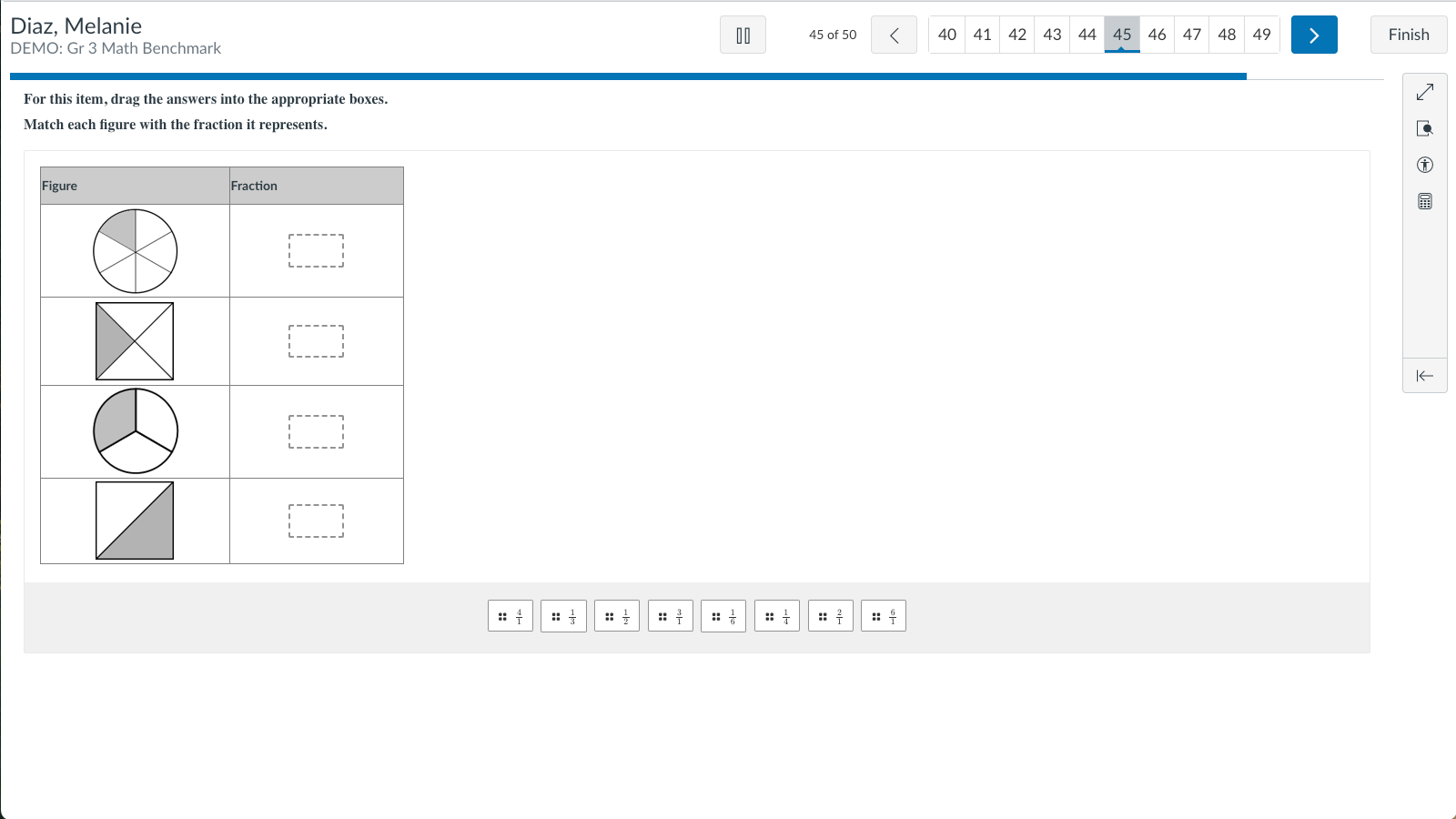Click the answer box beside the three-part circle

click(316, 431)
